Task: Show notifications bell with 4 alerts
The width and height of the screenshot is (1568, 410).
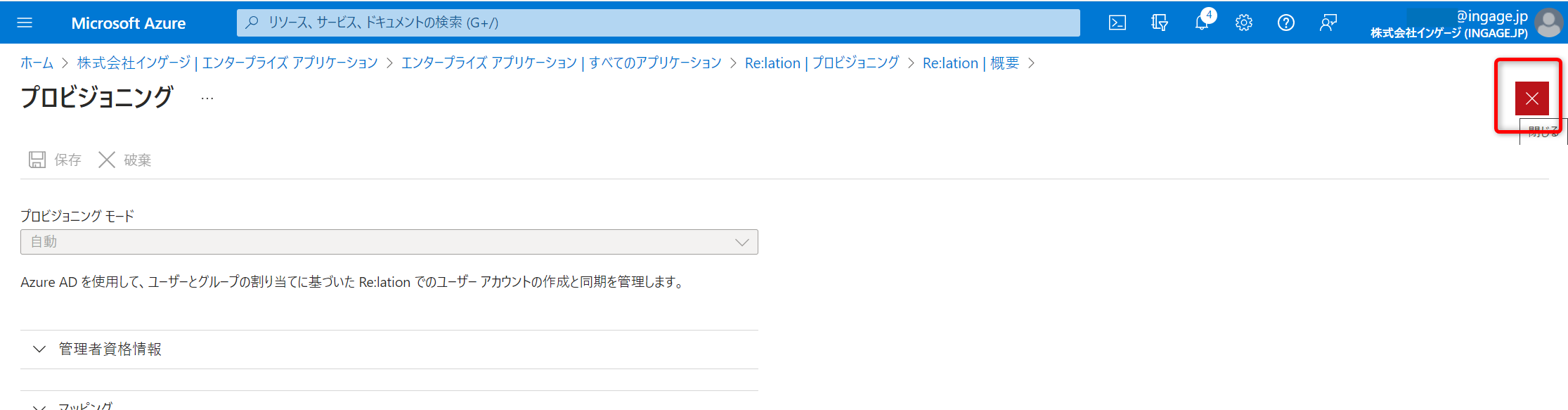Action: [x=1202, y=23]
